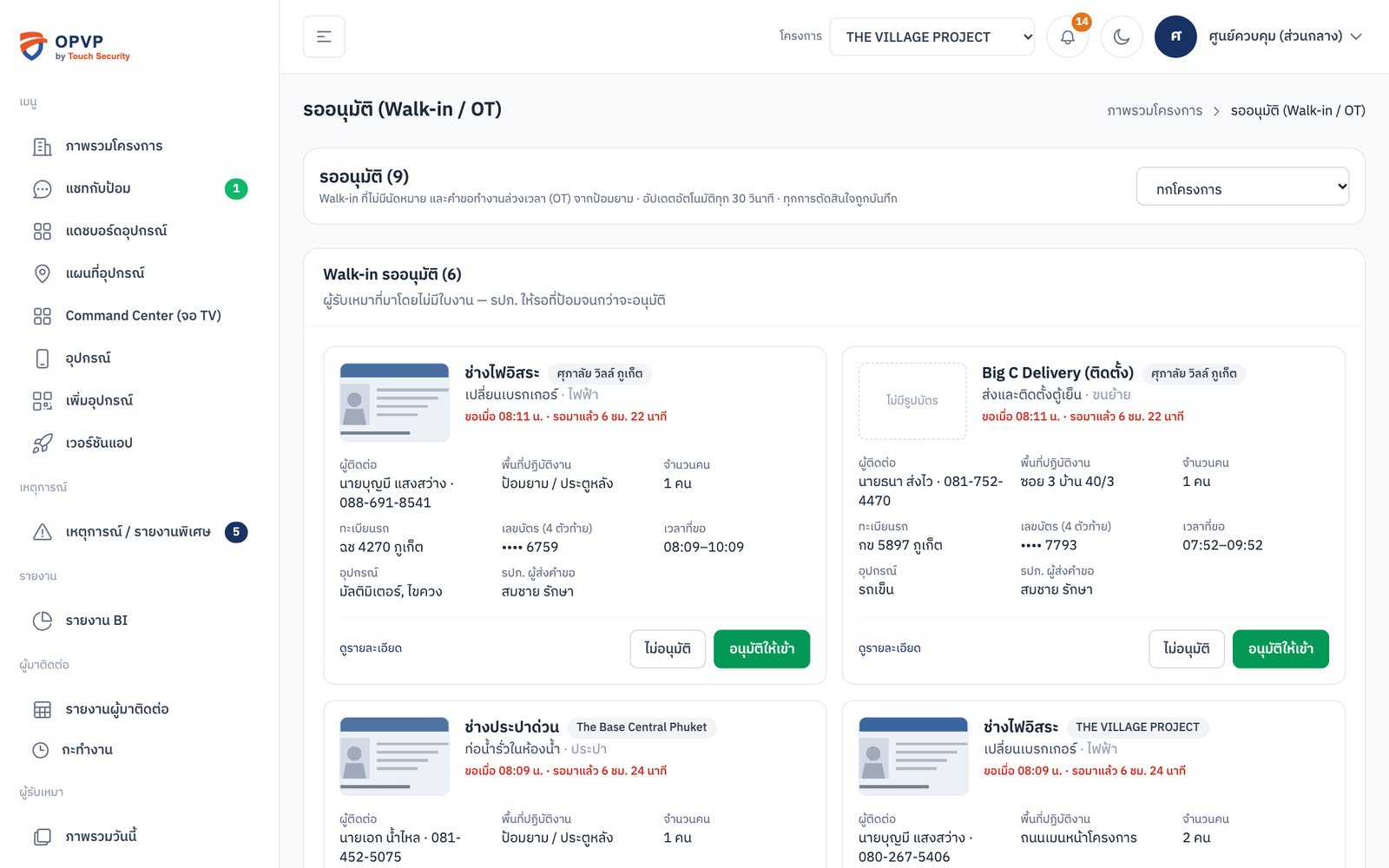Click the อุปกรณ์ phone device icon
1389x868 pixels.
tap(42, 358)
